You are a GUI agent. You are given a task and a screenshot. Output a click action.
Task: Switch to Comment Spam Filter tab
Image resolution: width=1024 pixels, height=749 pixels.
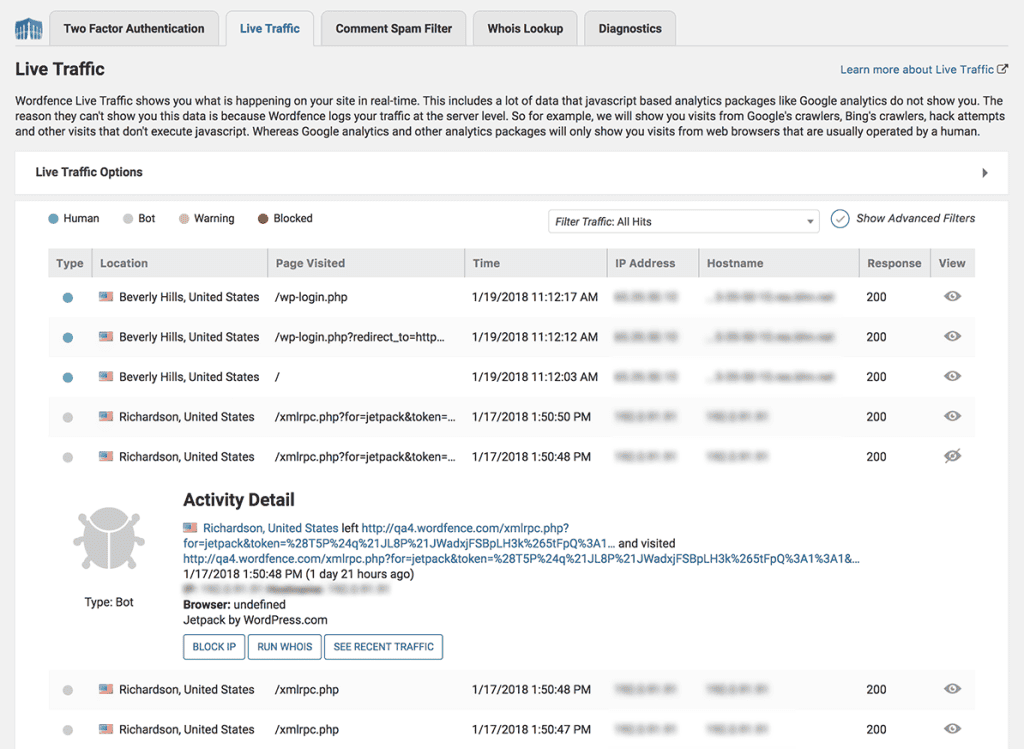point(394,29)
